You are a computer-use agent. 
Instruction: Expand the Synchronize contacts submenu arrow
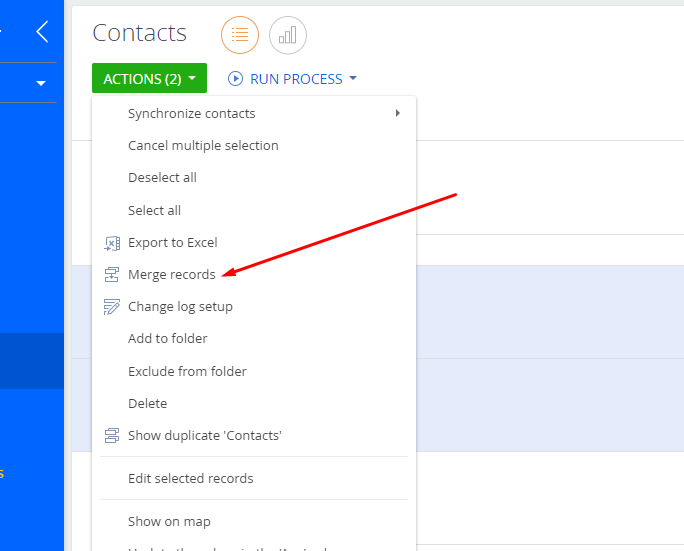click(x=397, y=113)
